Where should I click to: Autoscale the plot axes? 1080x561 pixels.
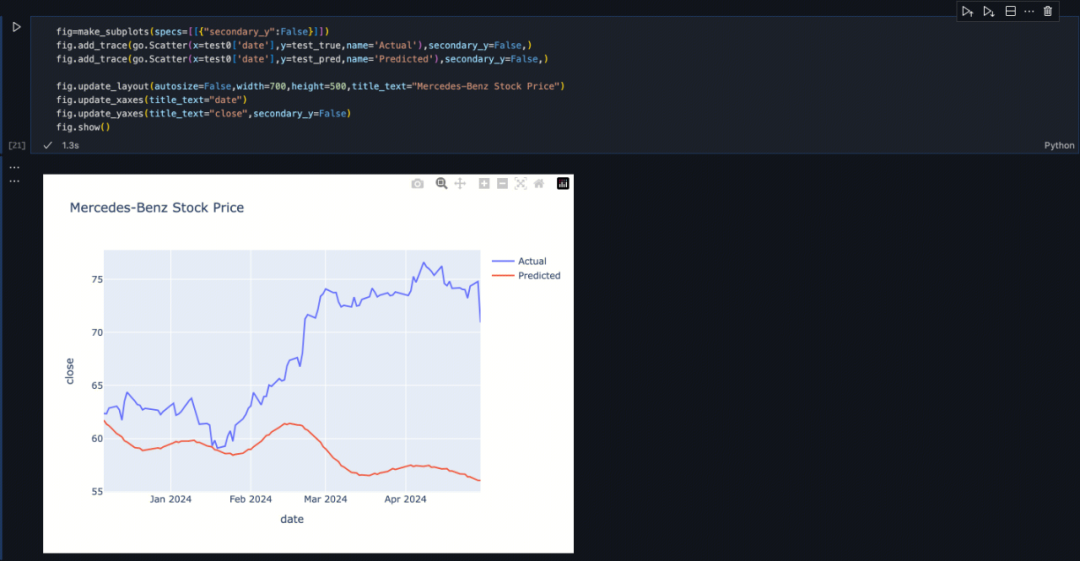click(x=520, y=184)
